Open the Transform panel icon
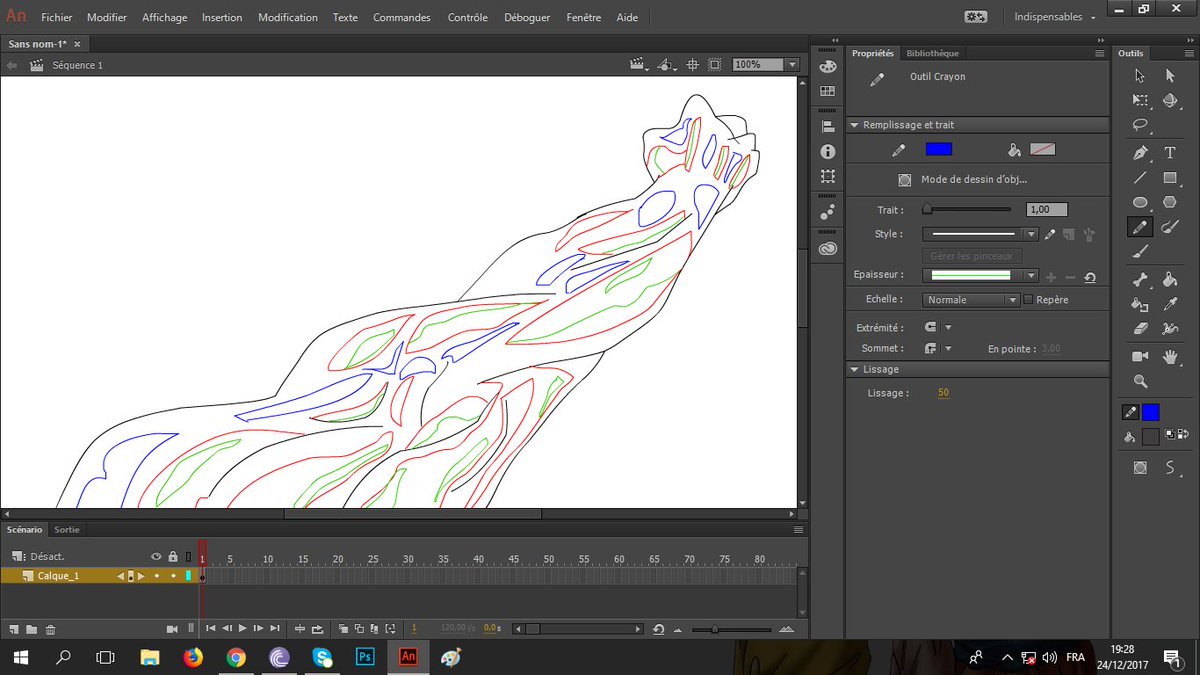1200x675 pixels. pyautogui.click(x=827, y=176)
